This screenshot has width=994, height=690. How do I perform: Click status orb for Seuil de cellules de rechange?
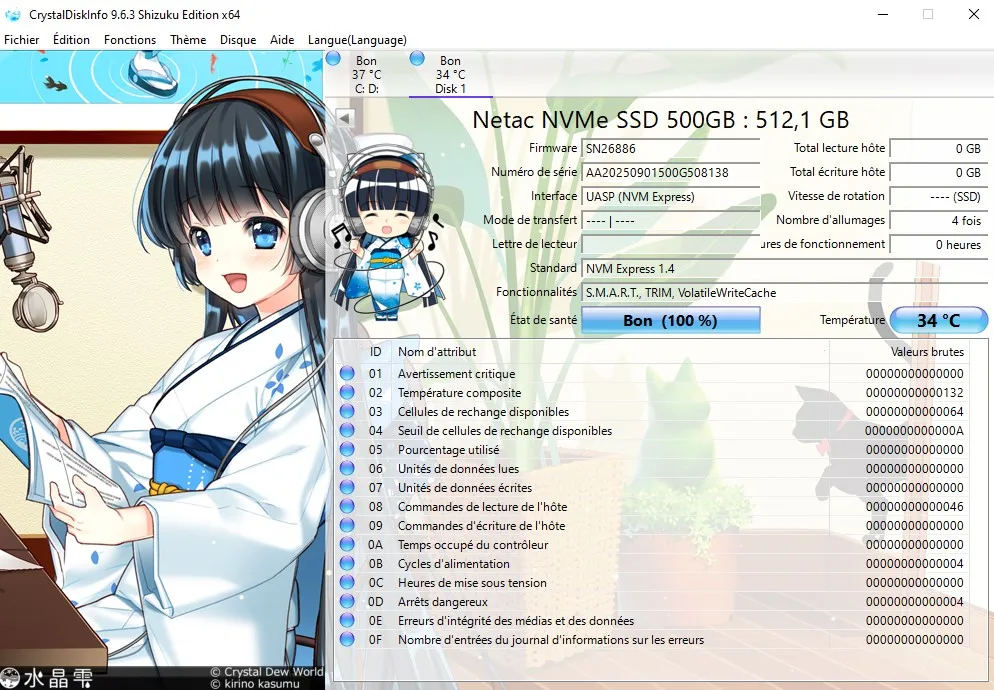point(347,431)
